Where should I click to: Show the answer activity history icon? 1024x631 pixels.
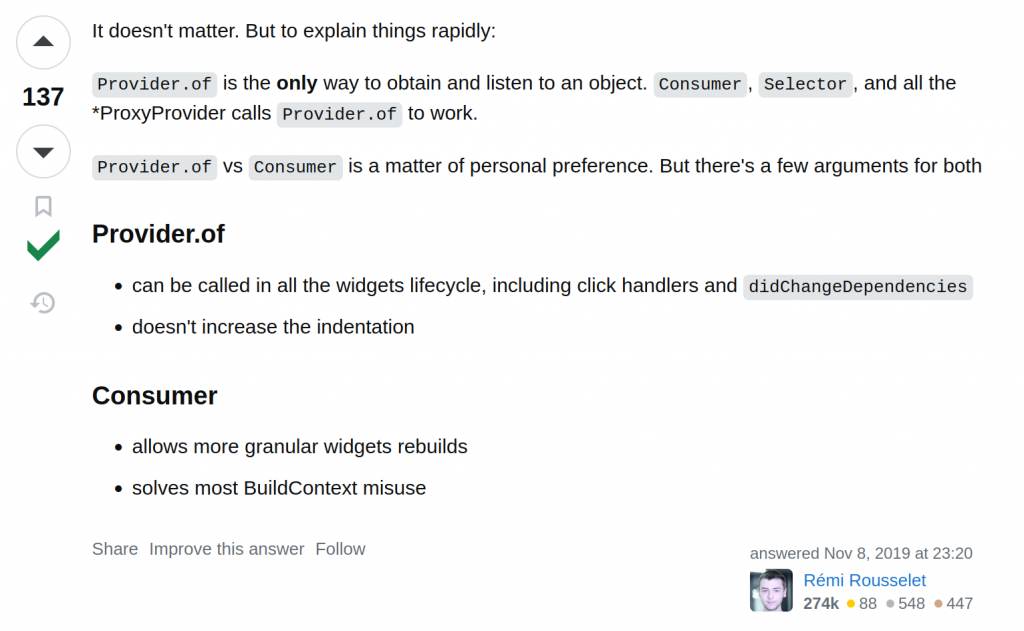(x=43, y=302)
